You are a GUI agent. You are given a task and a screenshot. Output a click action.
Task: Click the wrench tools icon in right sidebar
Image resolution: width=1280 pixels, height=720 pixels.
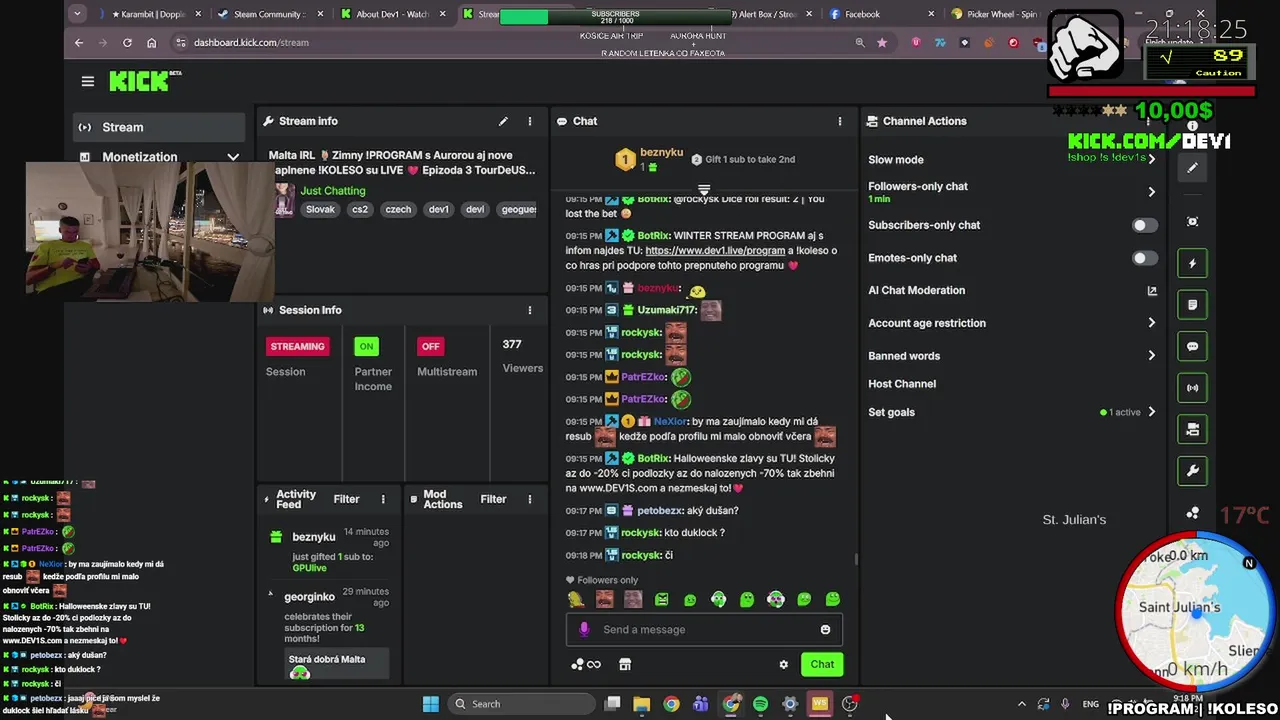[x=1192, y=471]
